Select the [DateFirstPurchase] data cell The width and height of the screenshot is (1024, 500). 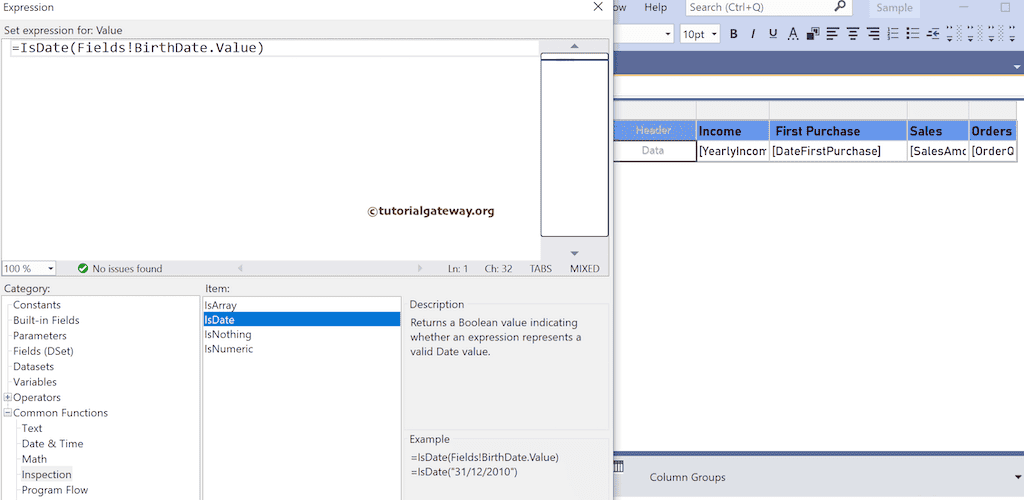pyautogui.click(x=839, y=151)
